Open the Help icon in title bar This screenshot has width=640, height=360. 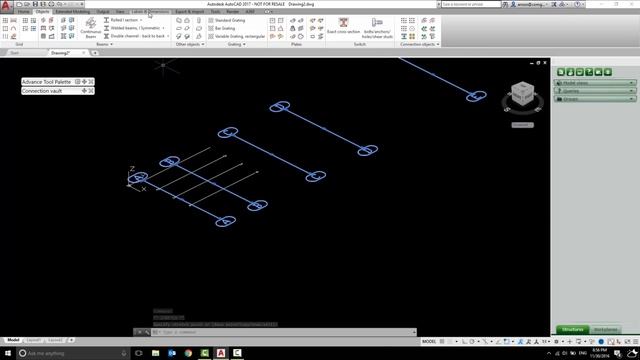[577, 4]
